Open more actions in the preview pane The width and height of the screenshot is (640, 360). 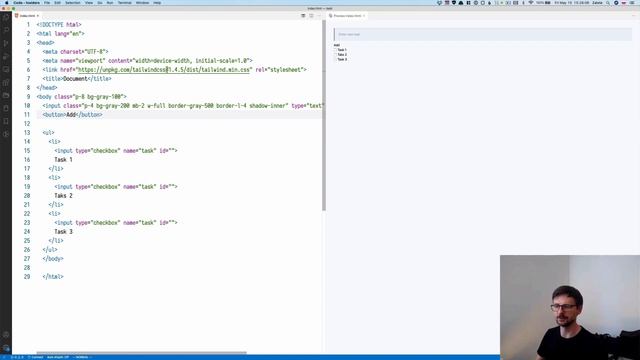tap(634, 16)
